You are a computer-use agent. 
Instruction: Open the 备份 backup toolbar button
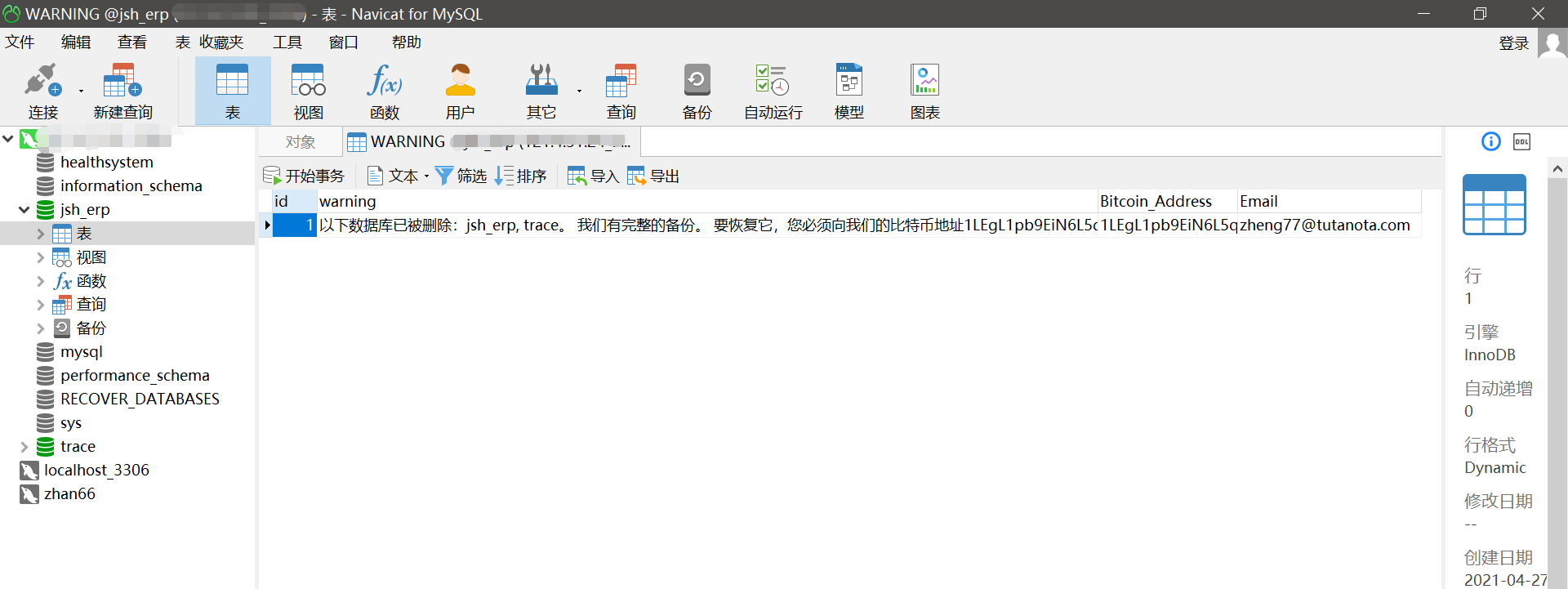tap(697, 91)
